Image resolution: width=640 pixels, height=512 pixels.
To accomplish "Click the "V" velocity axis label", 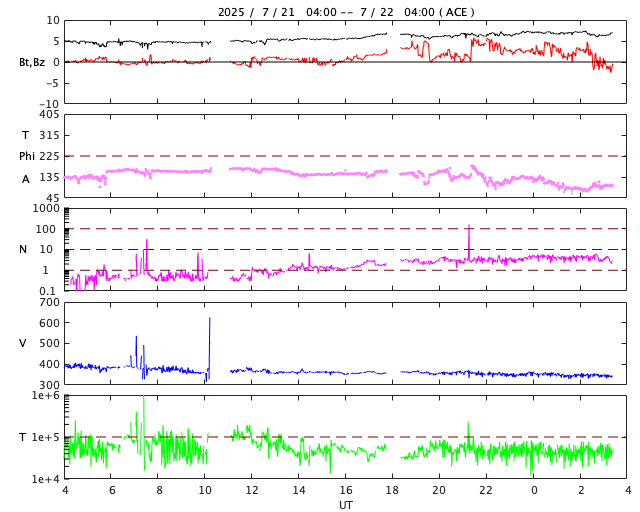I will [23, 343].
